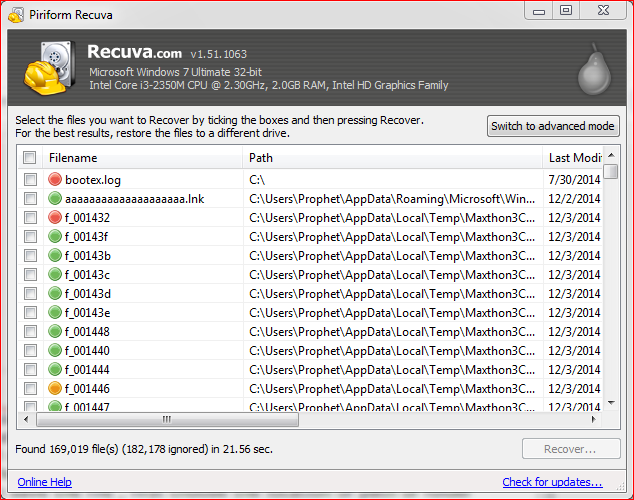Tick the checkbox for f_00143f
Viewport: 634px width, 500px height.
(30, 236)
